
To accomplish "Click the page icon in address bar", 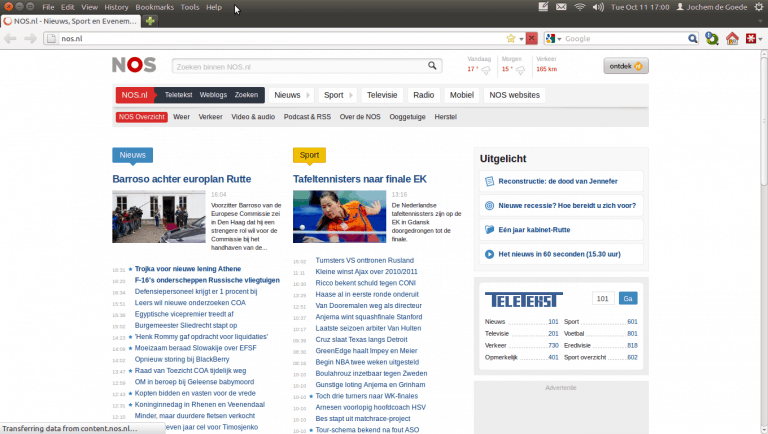I will point(51,38).
